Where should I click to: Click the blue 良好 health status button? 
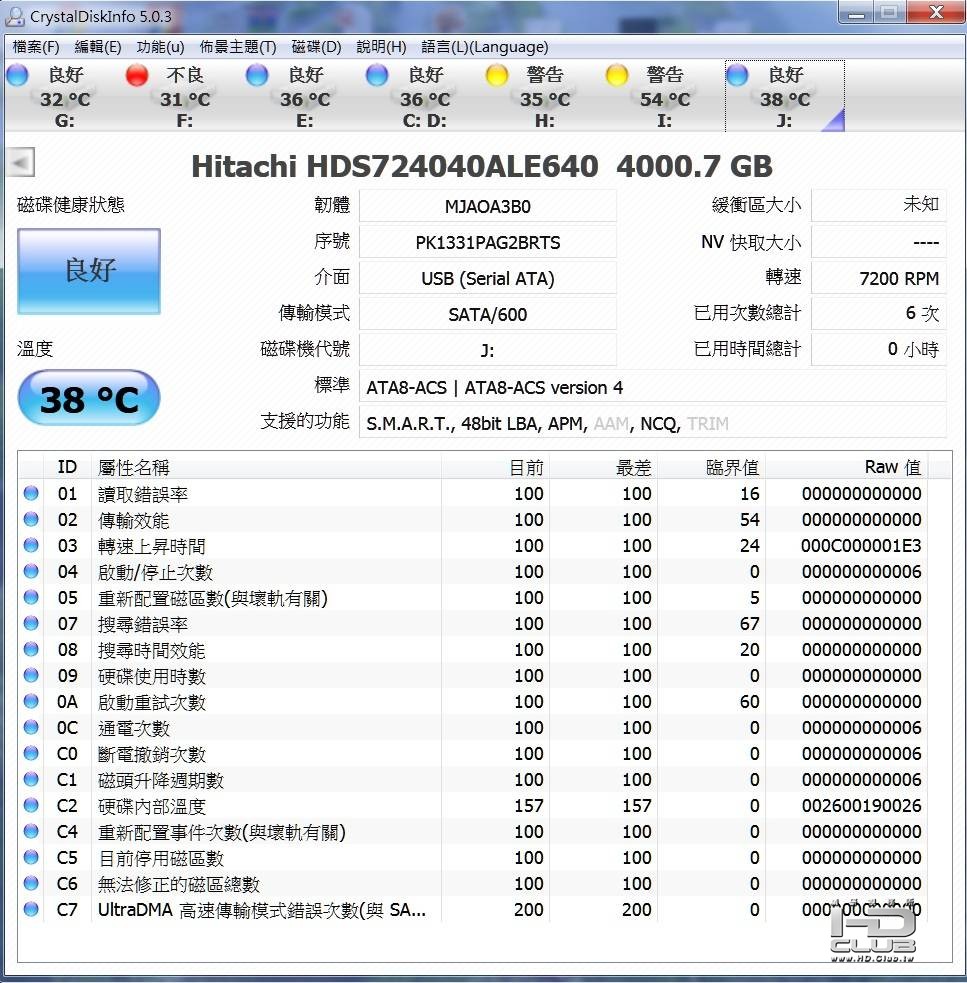tap(89, 271)
